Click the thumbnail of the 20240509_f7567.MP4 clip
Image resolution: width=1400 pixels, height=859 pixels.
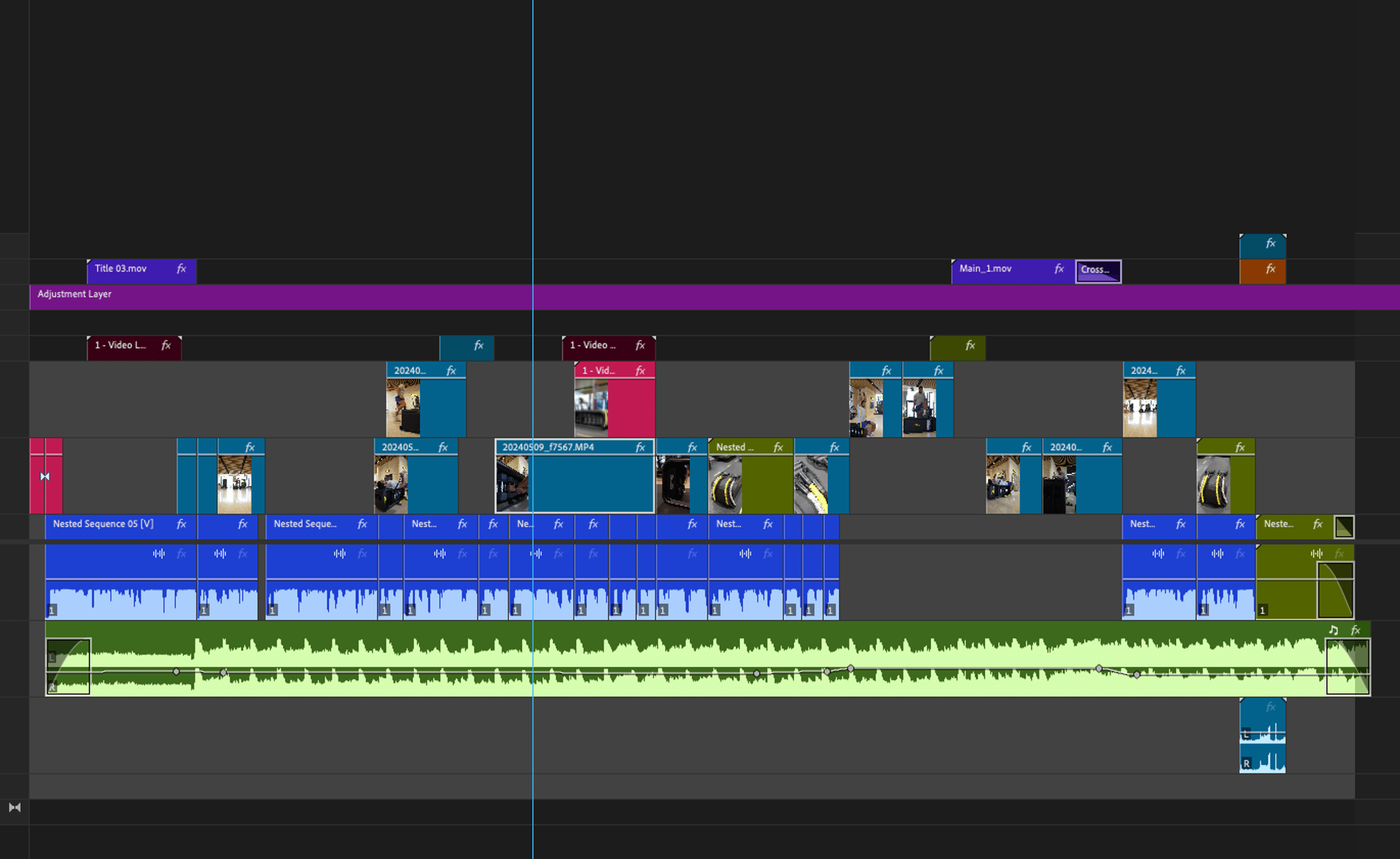click(513, 484)
